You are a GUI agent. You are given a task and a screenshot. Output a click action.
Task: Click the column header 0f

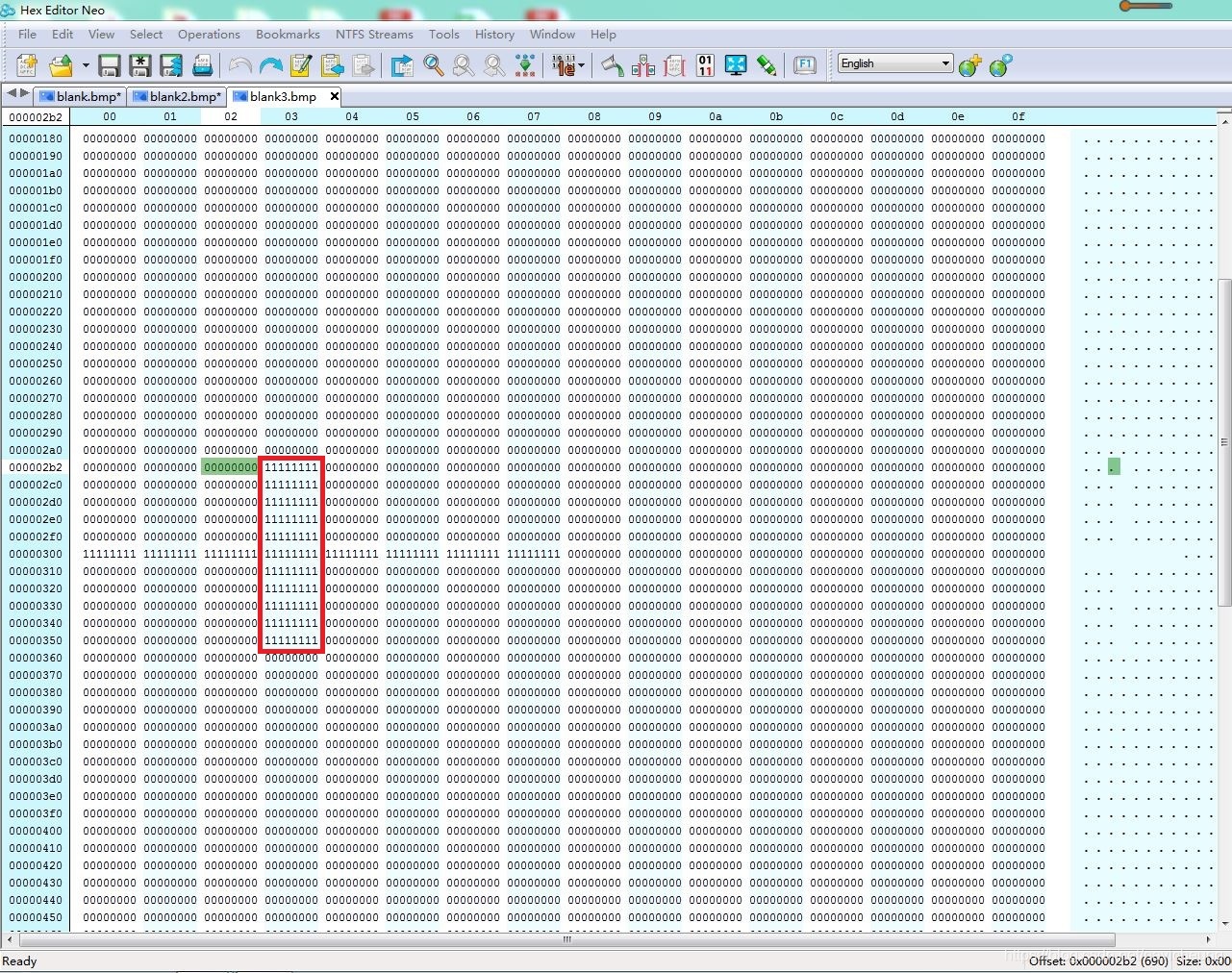[1018, 116]
